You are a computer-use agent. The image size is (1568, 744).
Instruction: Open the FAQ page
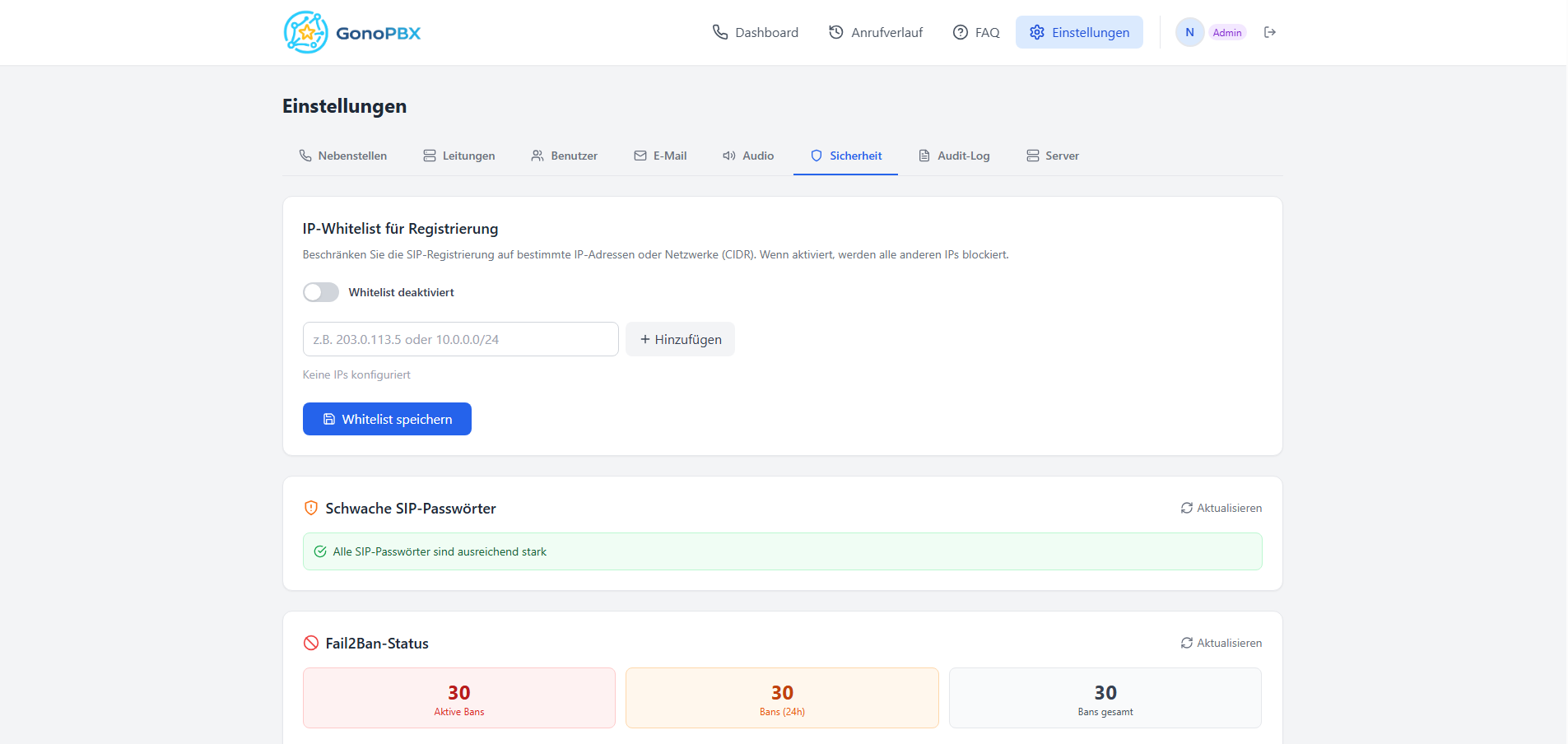975,32
